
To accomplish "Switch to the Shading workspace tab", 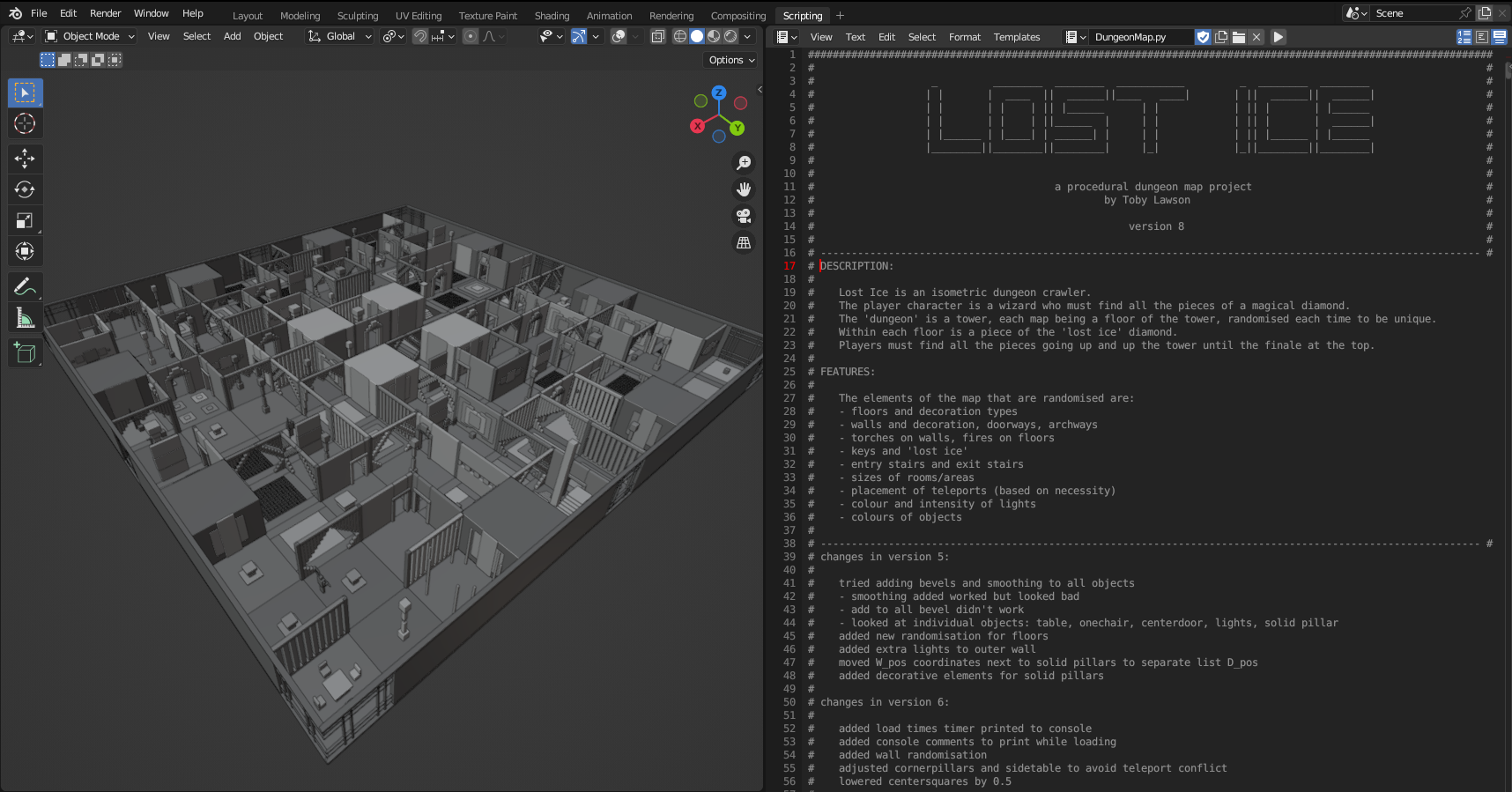I will (x=552, y=16).
